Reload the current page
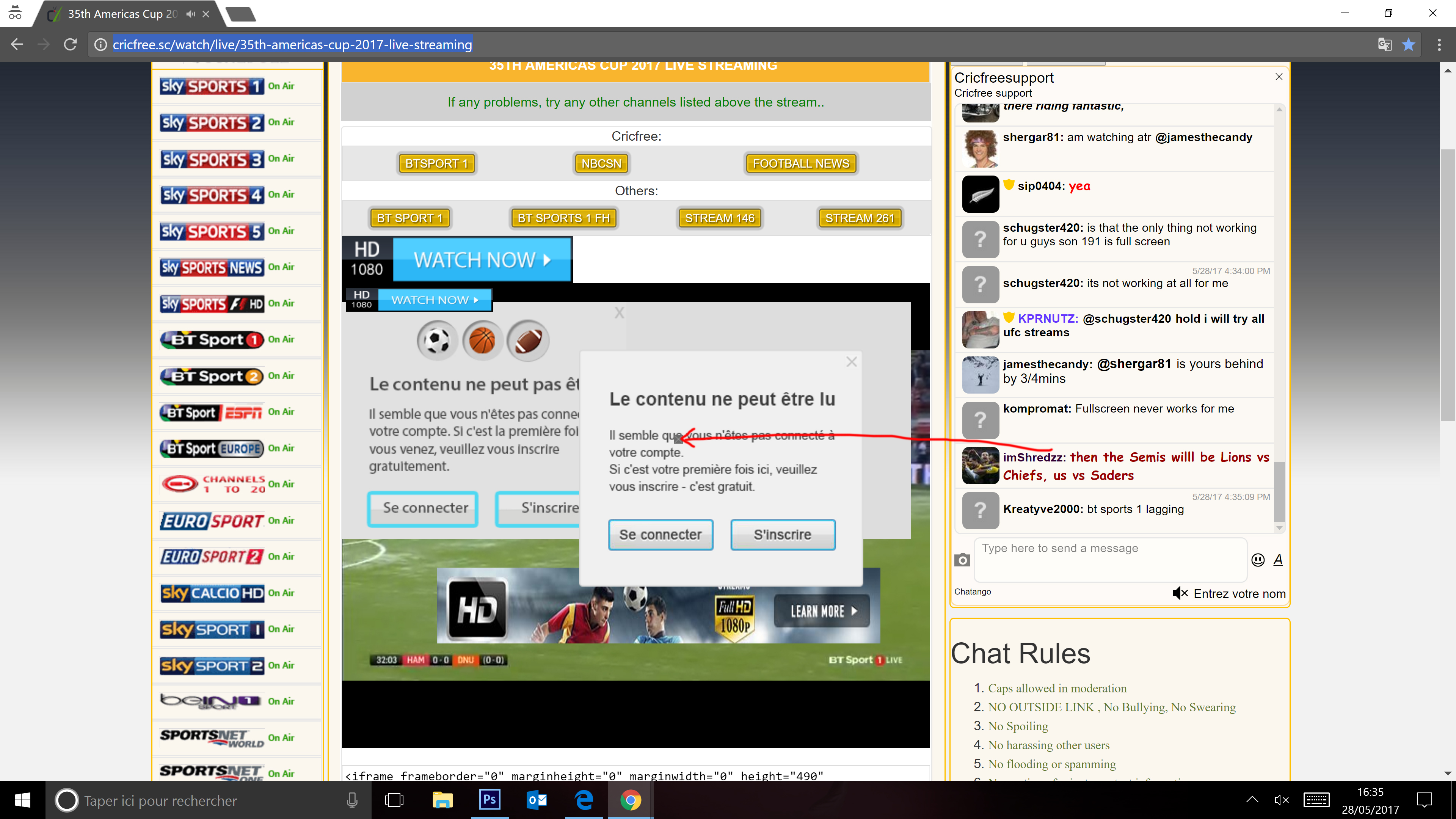The width and height of the screenshot is (1456, 819). coord(70,45)
